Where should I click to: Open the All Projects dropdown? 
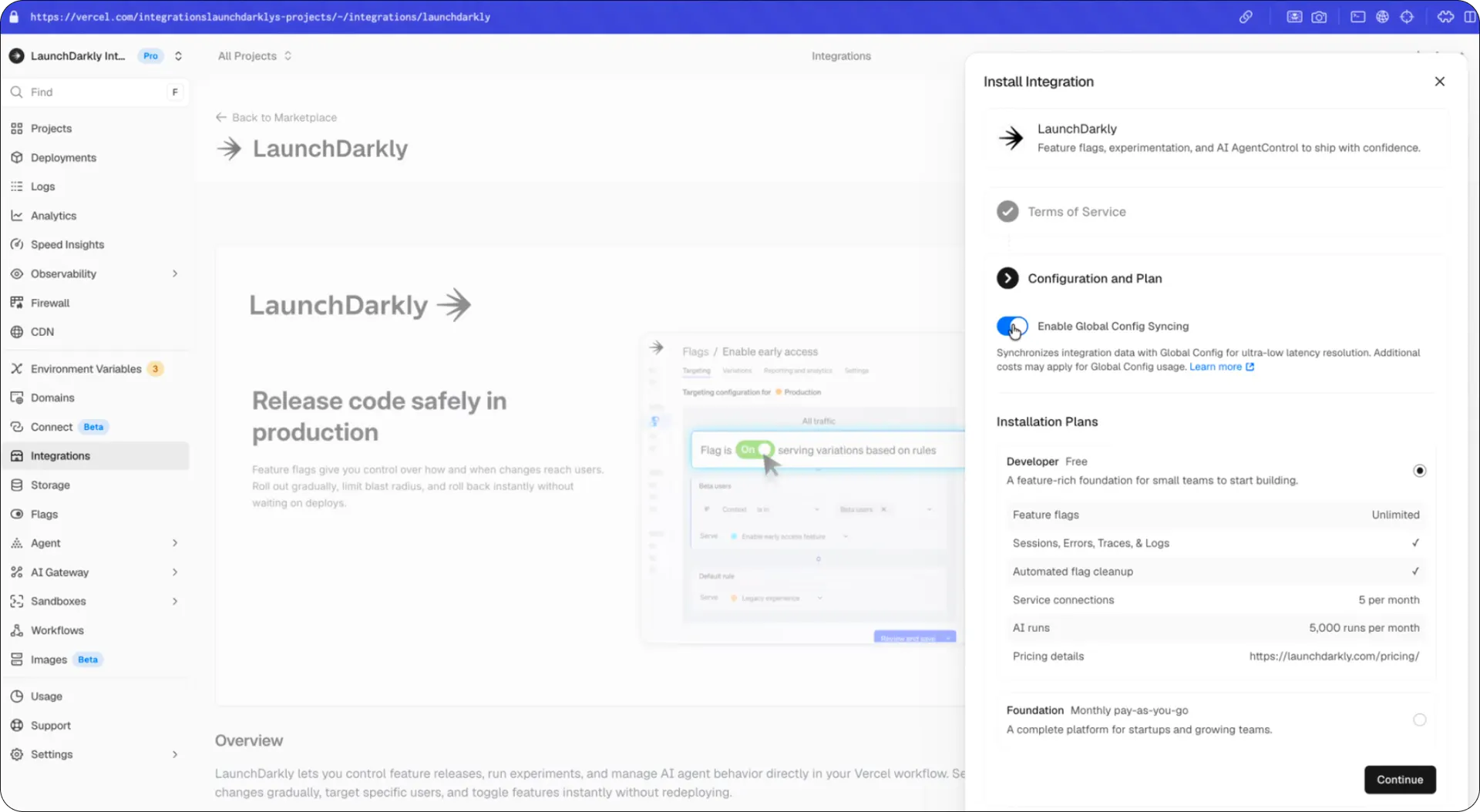pos(255,56)
